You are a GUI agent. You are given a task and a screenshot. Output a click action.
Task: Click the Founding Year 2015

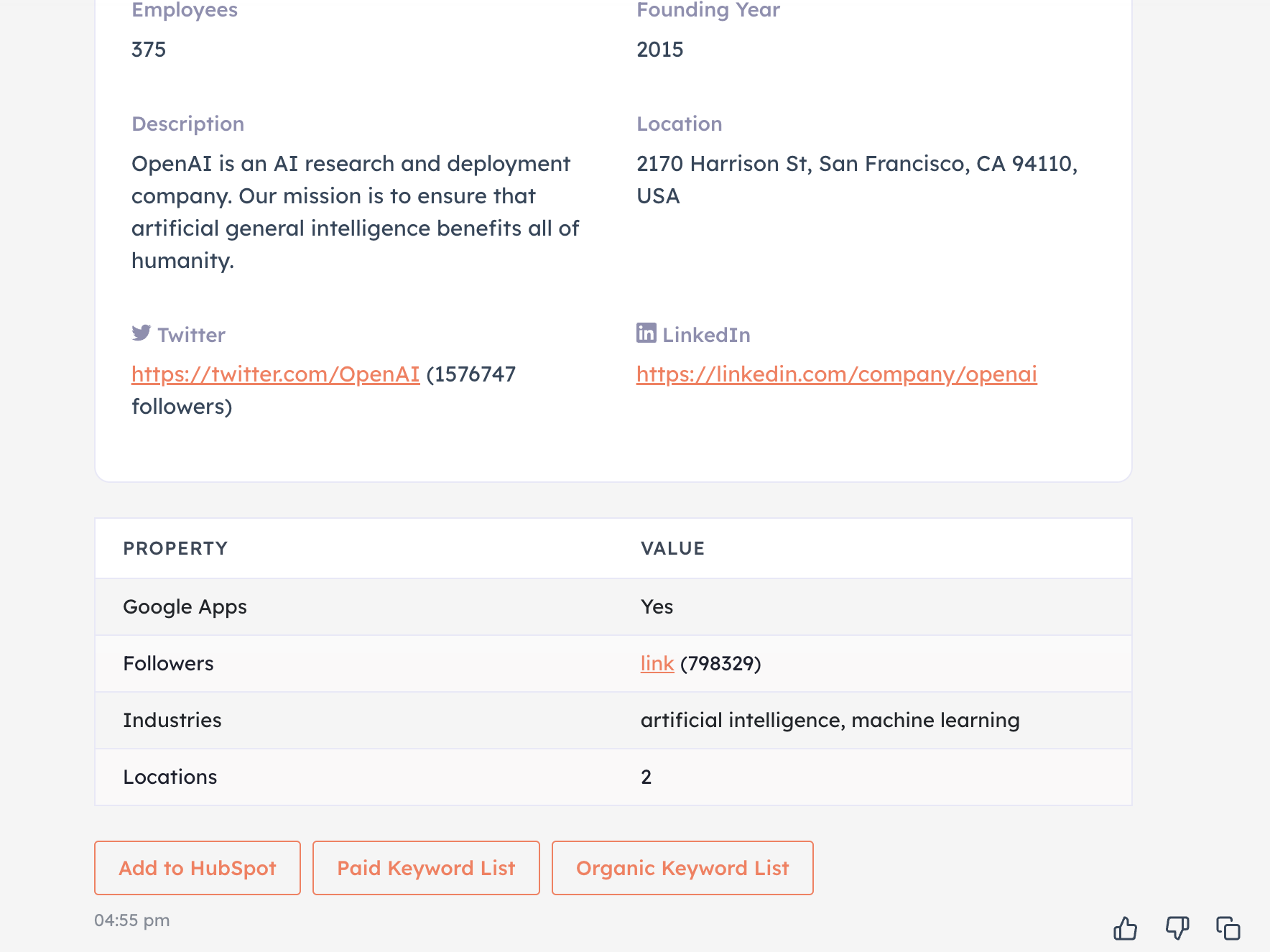659,49
